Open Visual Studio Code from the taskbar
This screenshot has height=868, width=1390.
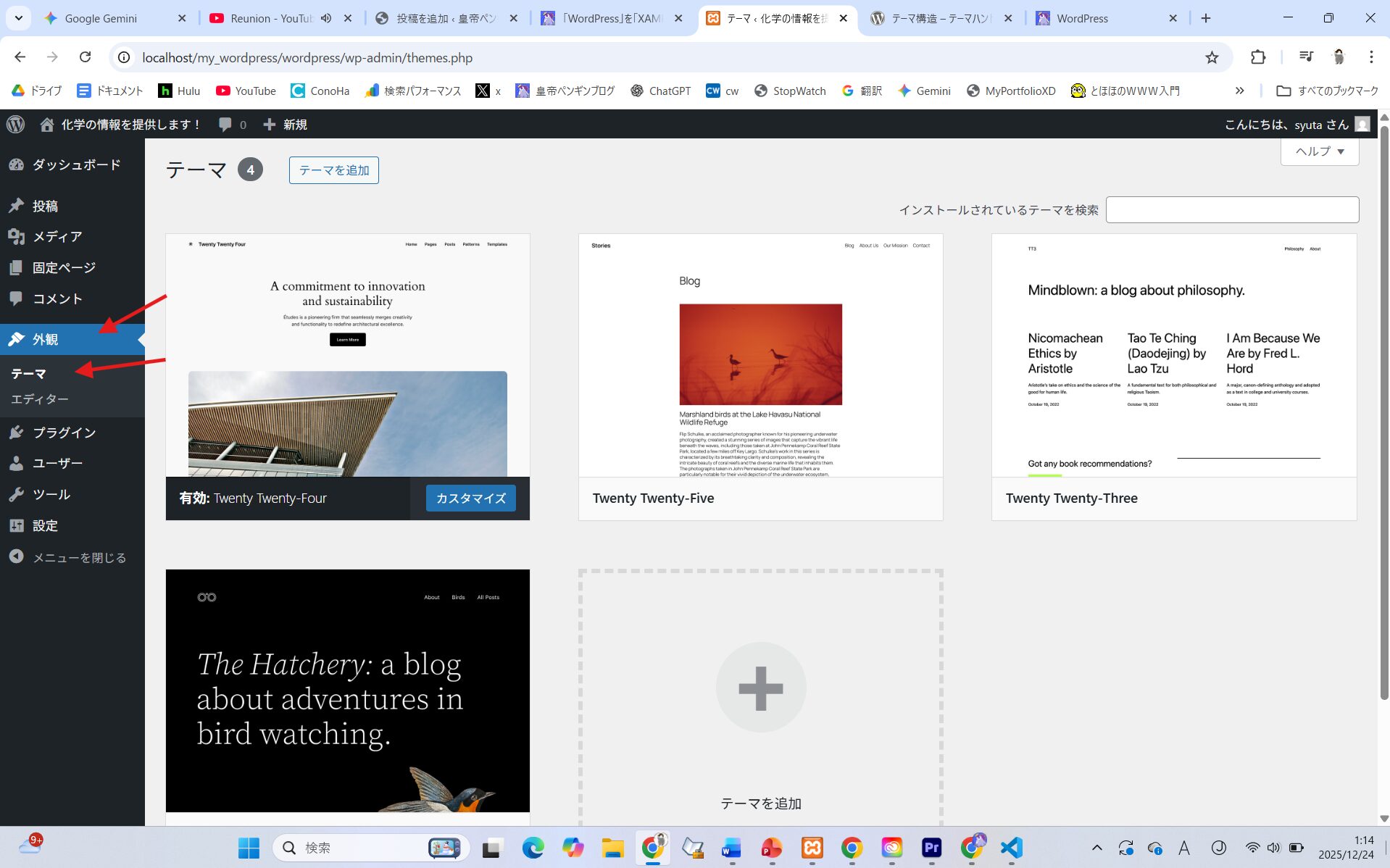pyautogui.click(x=1011, y=847)
